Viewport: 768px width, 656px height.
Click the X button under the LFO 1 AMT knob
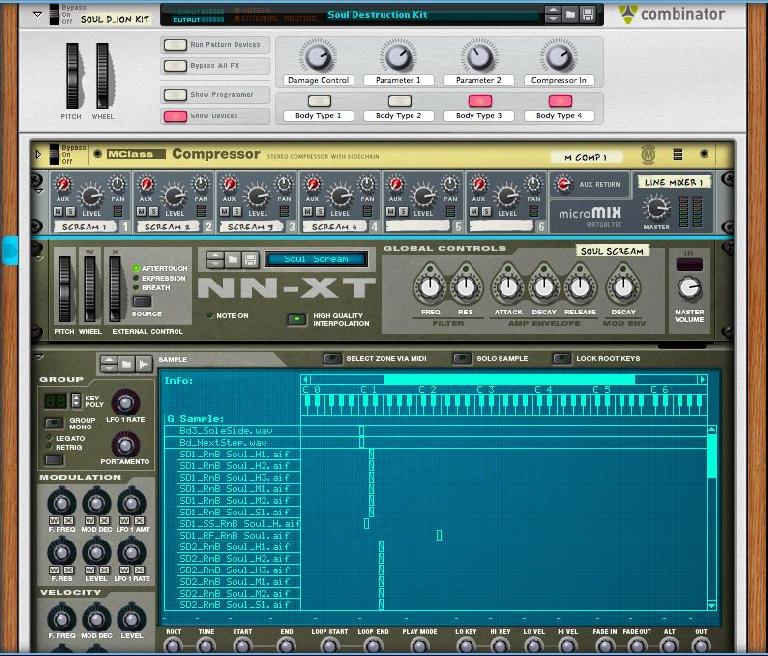(x=139, y=520)
